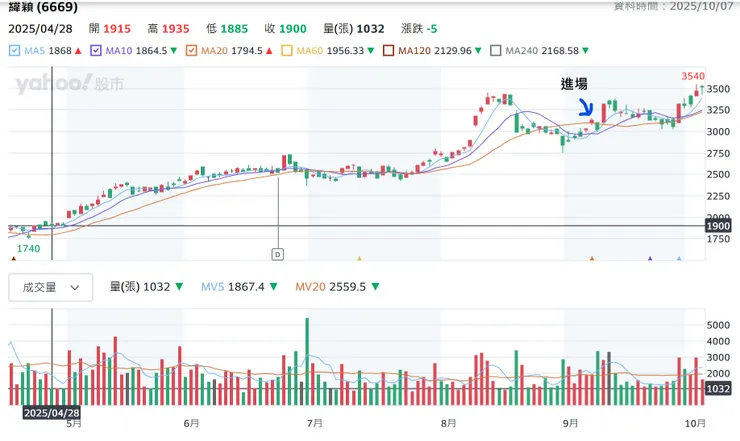The height and width of the screenshot is (441, 740).
Task: Click the 1900 price tag on axis
Action: click(x=720, y=226)
